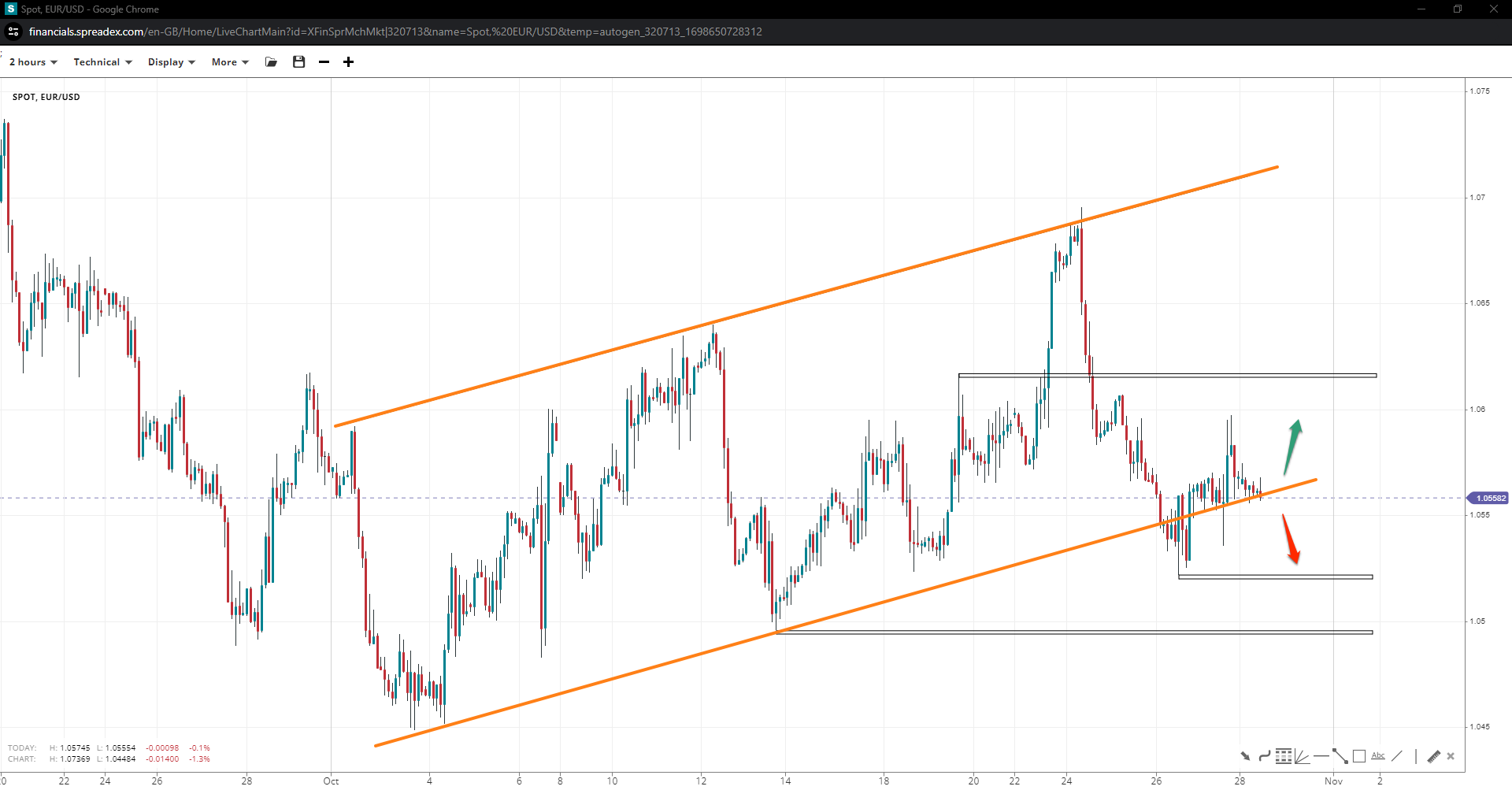Zoom out using the minus icon

pyautogui.click(x=324, y=62)
